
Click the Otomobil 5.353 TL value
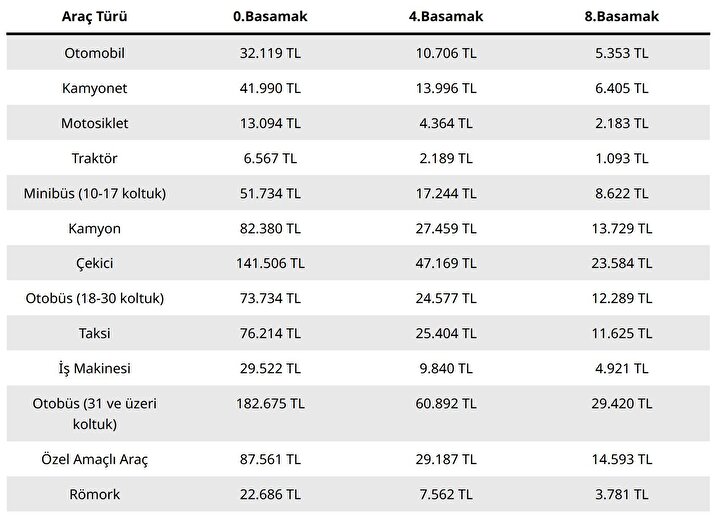tap(622, 53)
